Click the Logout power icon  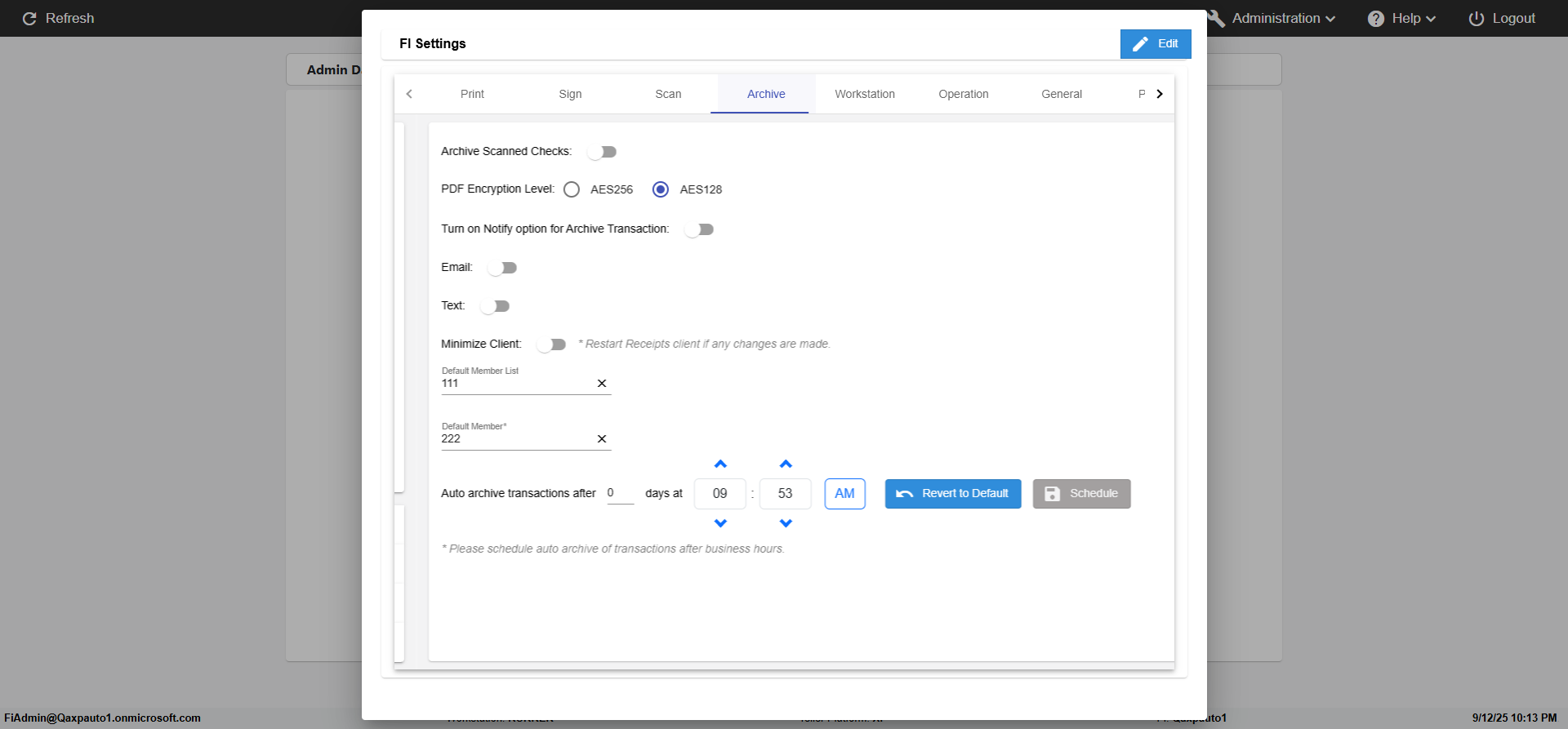click(1476, 19)
